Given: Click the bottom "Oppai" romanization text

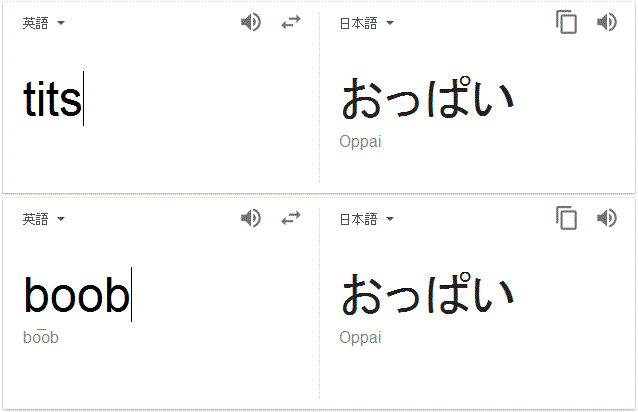Looking at the screenshot, I should (360, 338).
